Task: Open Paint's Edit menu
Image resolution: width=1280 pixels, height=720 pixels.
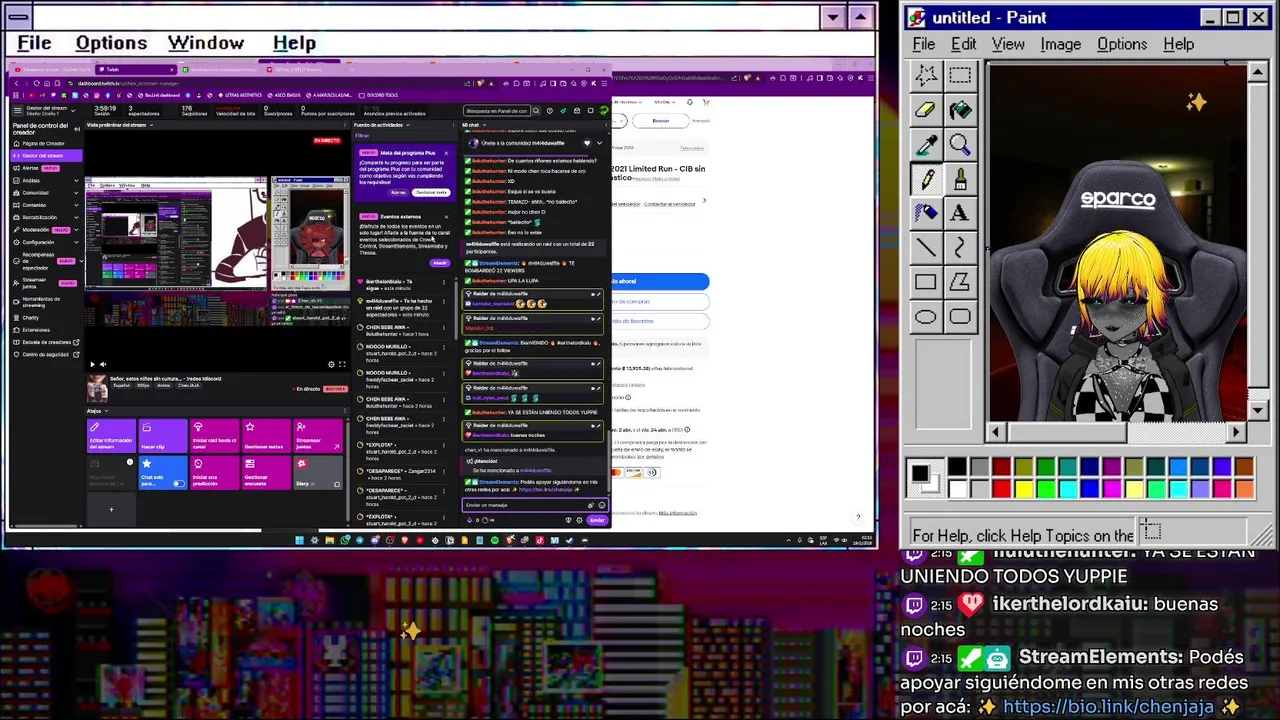Action: 963,44
